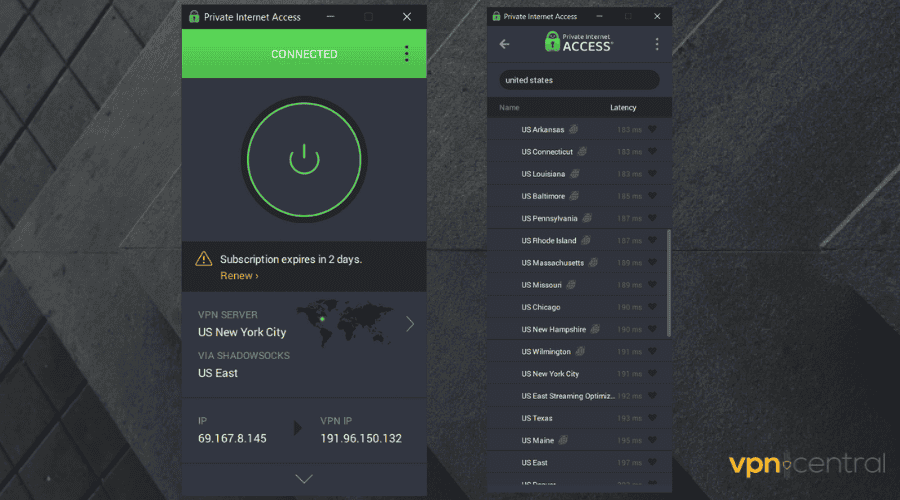This screenshot has width=900, height=500.
Task: Click the VPN IP value 191.96.150.132
Action: click(361, 439)
